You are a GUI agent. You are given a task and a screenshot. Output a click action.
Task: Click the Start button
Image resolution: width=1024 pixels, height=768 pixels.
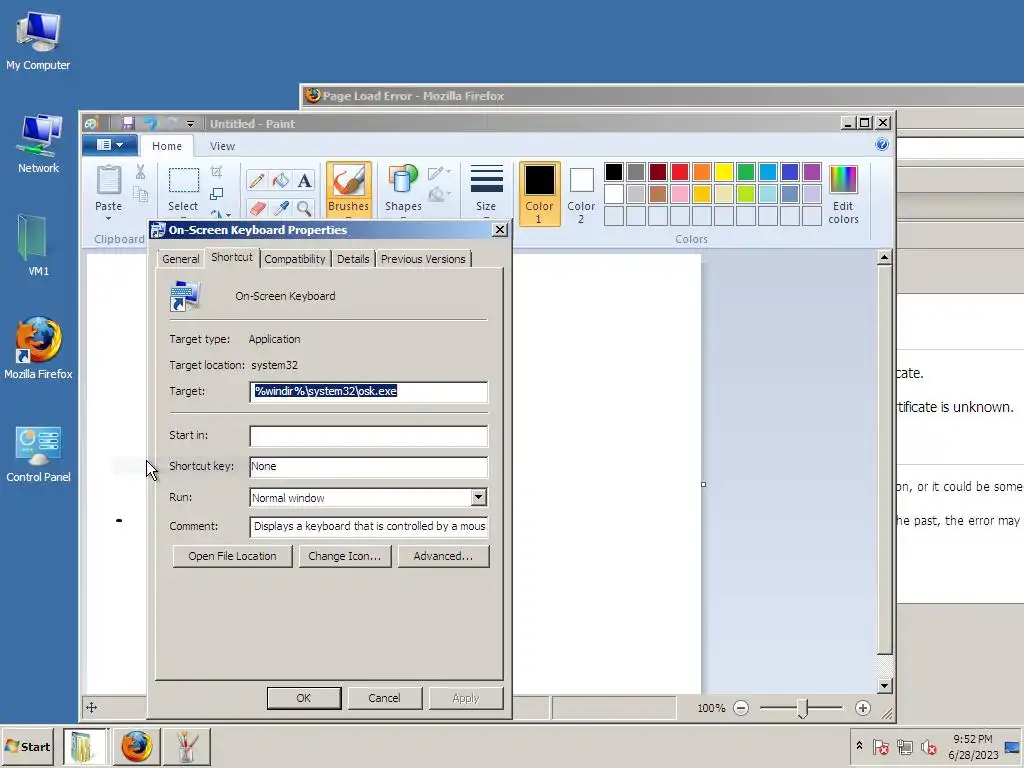pyautogui.click(x=29, y=746)
